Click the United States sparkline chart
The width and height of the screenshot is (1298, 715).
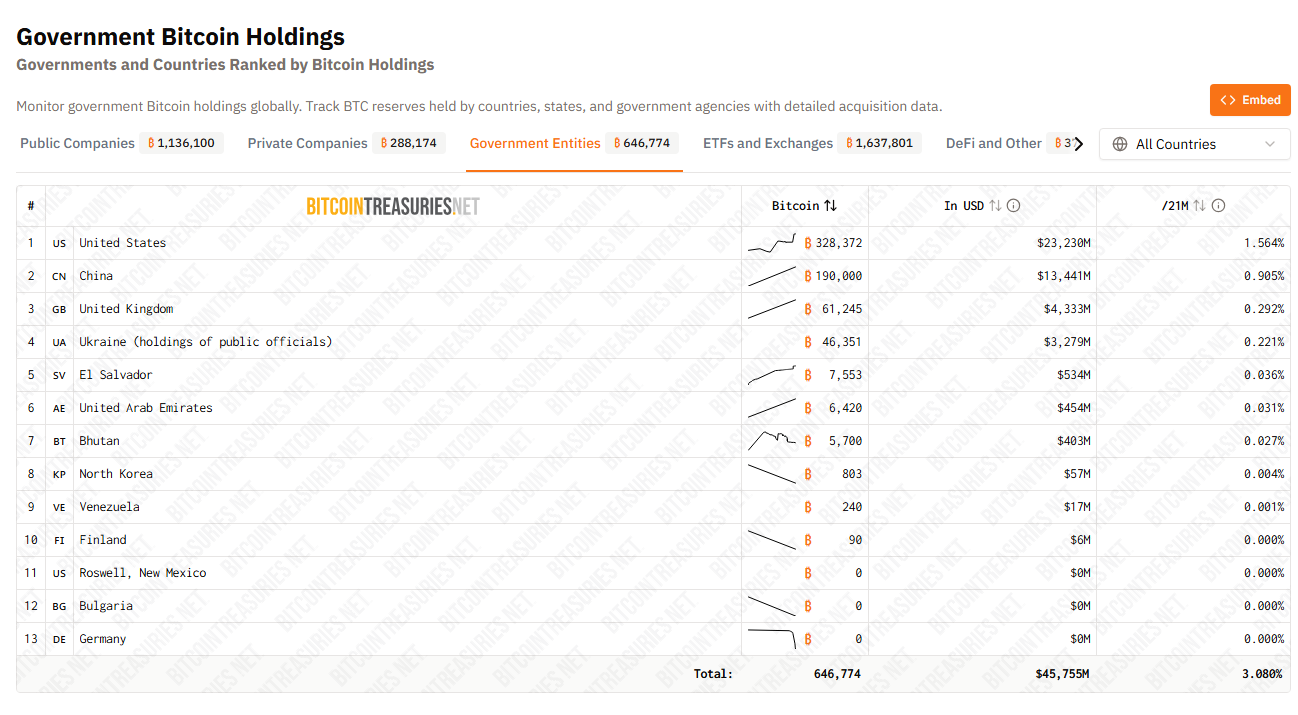tap(772, 243)
